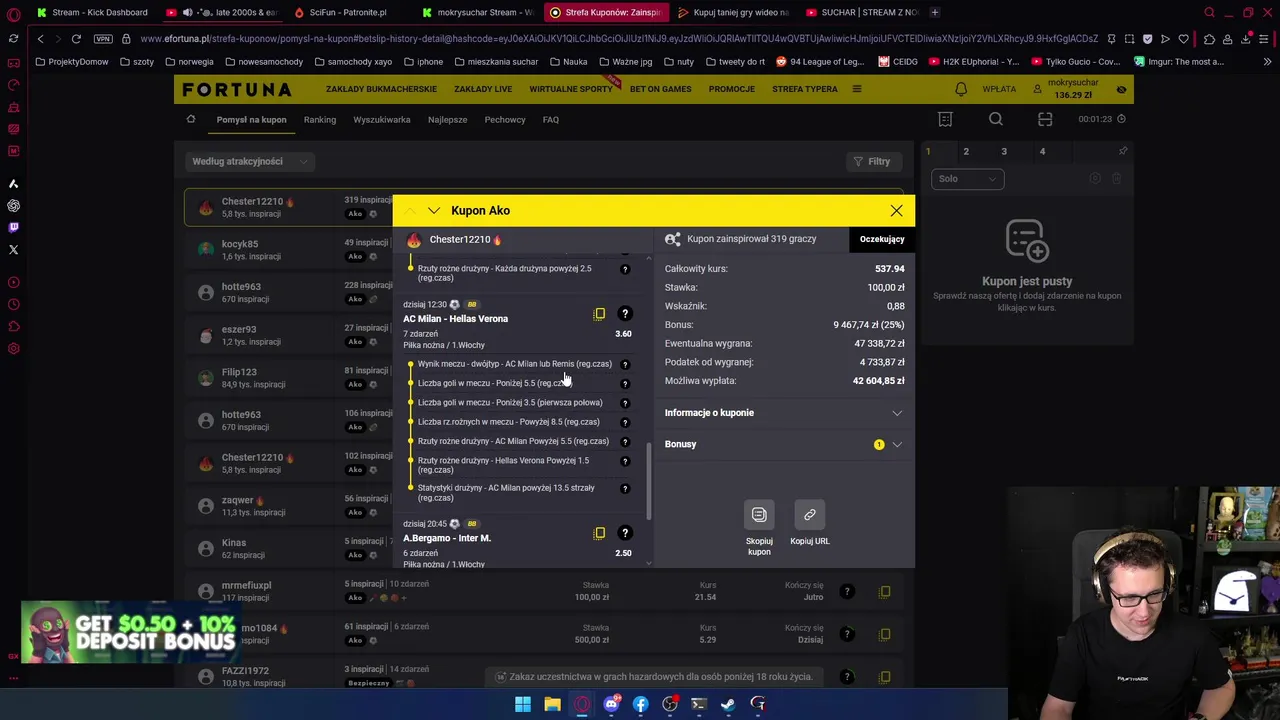This screenshot has width=1280, height=720.
Task: Toggle the balance visibility eye icon
Action: [1121, 89]
